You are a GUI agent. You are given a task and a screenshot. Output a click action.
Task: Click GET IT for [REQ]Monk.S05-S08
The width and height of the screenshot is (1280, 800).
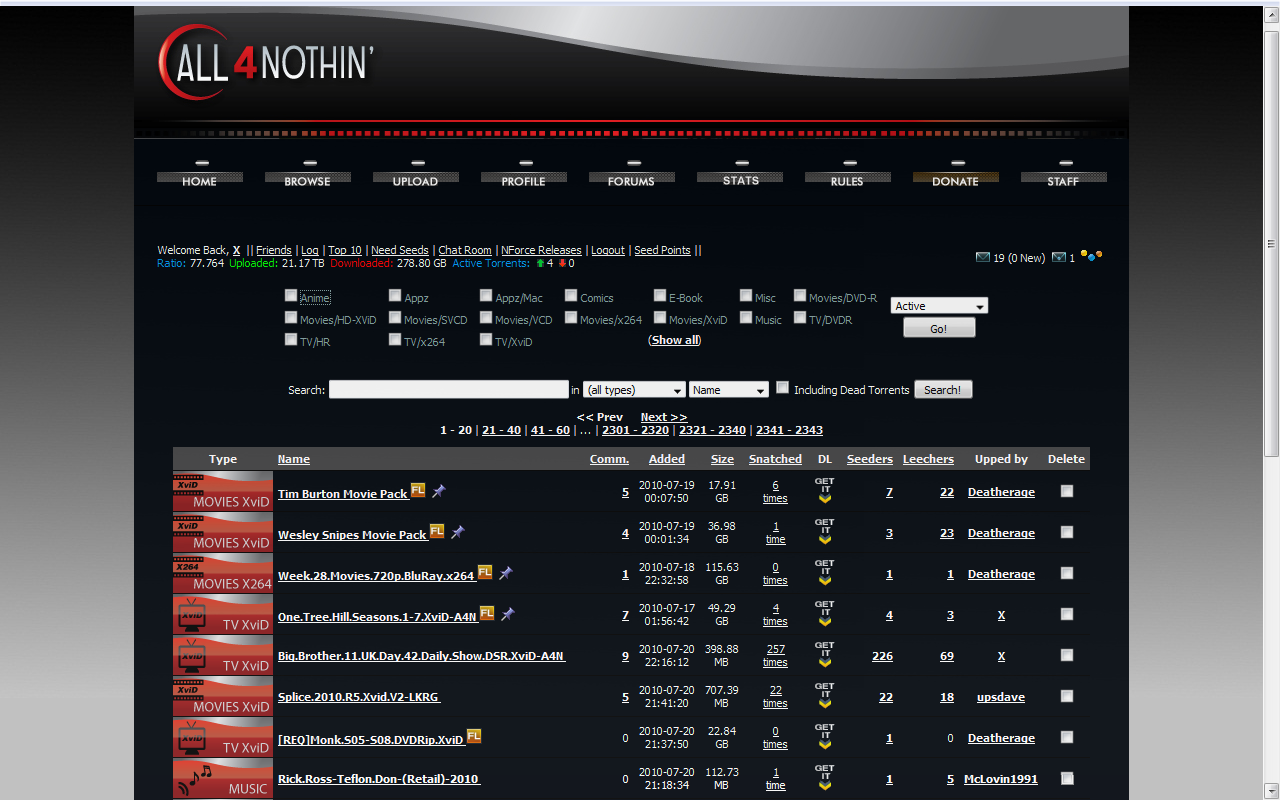(824, 737)
